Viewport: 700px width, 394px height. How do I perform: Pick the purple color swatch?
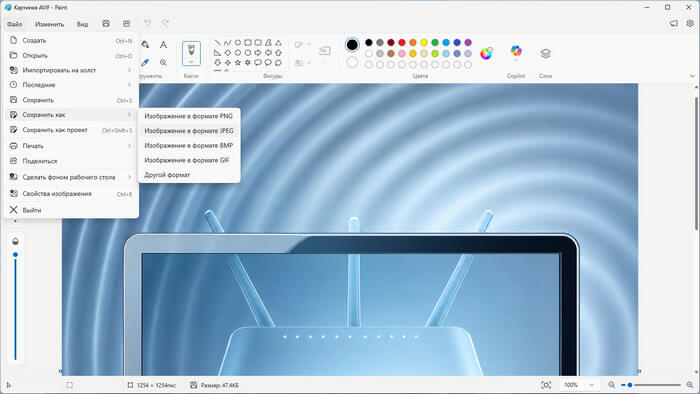click(468, 42)
